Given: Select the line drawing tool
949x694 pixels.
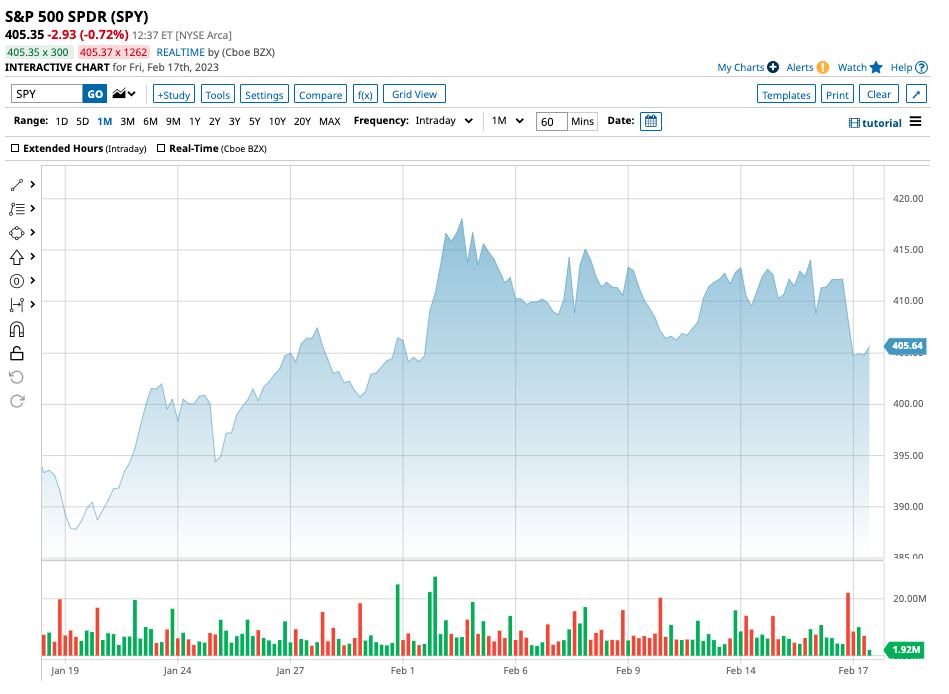Looking at the screenshot, I should pyautogui.click(x=17, y=185).
